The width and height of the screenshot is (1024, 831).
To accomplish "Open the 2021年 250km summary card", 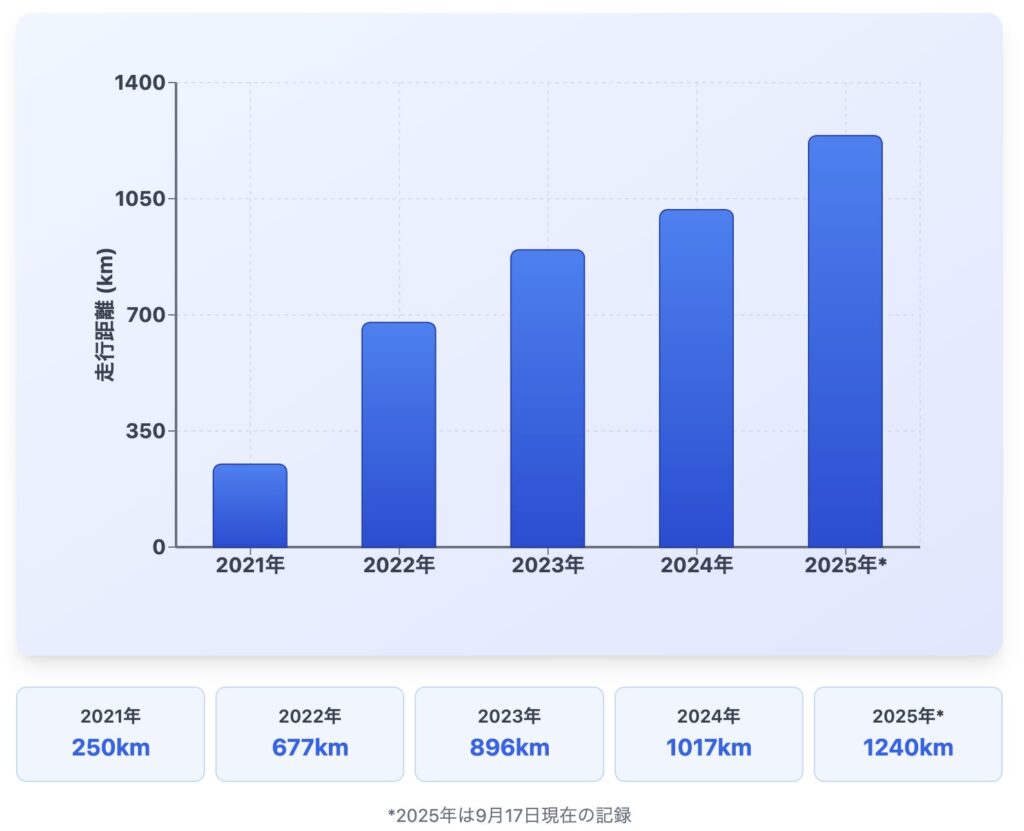I will coord(110,733).
